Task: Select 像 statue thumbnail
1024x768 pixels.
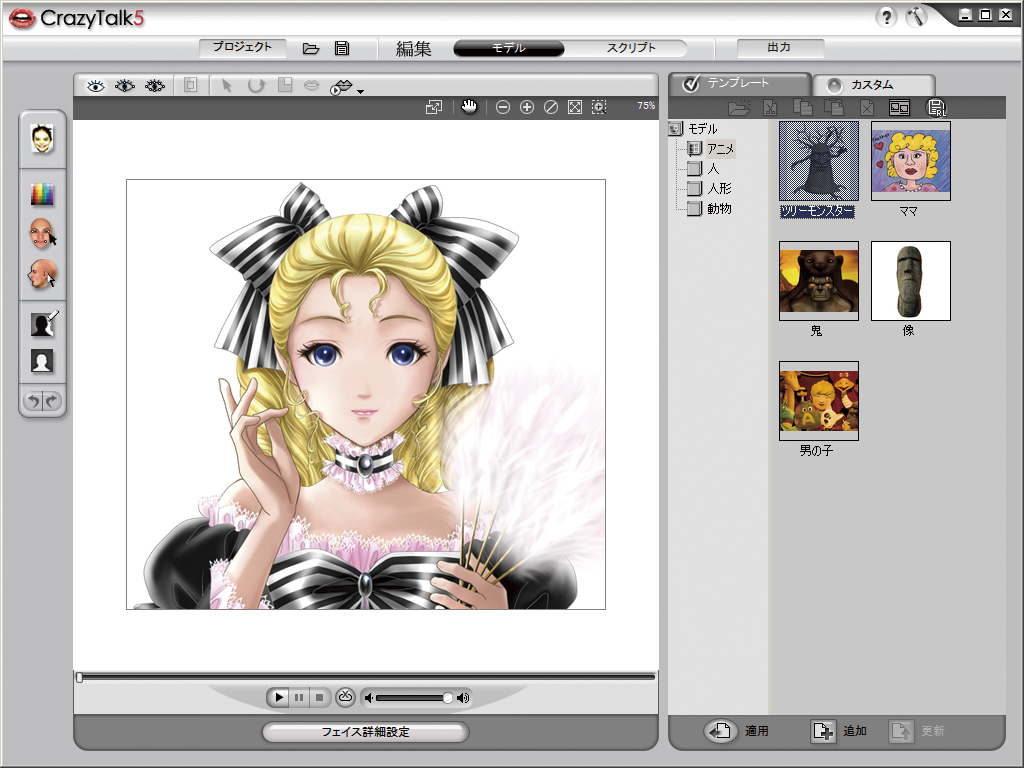Action: [x=910, y=281]
